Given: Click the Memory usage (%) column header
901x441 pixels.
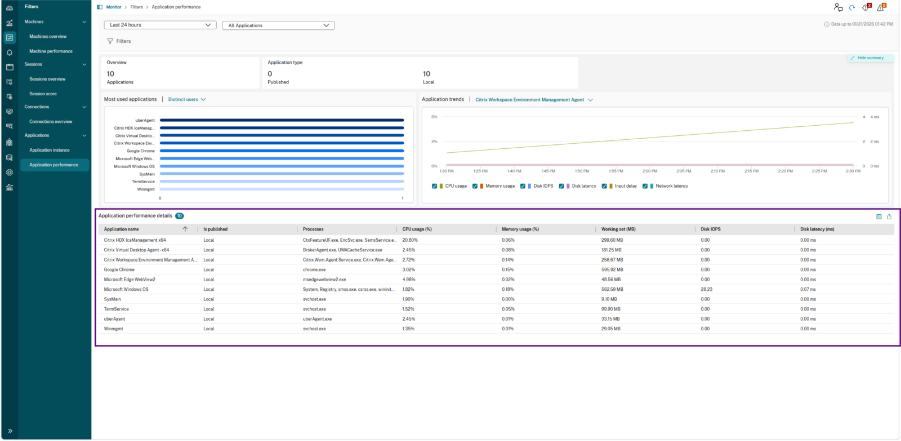Looking at the screenshot, I should 520,229.
